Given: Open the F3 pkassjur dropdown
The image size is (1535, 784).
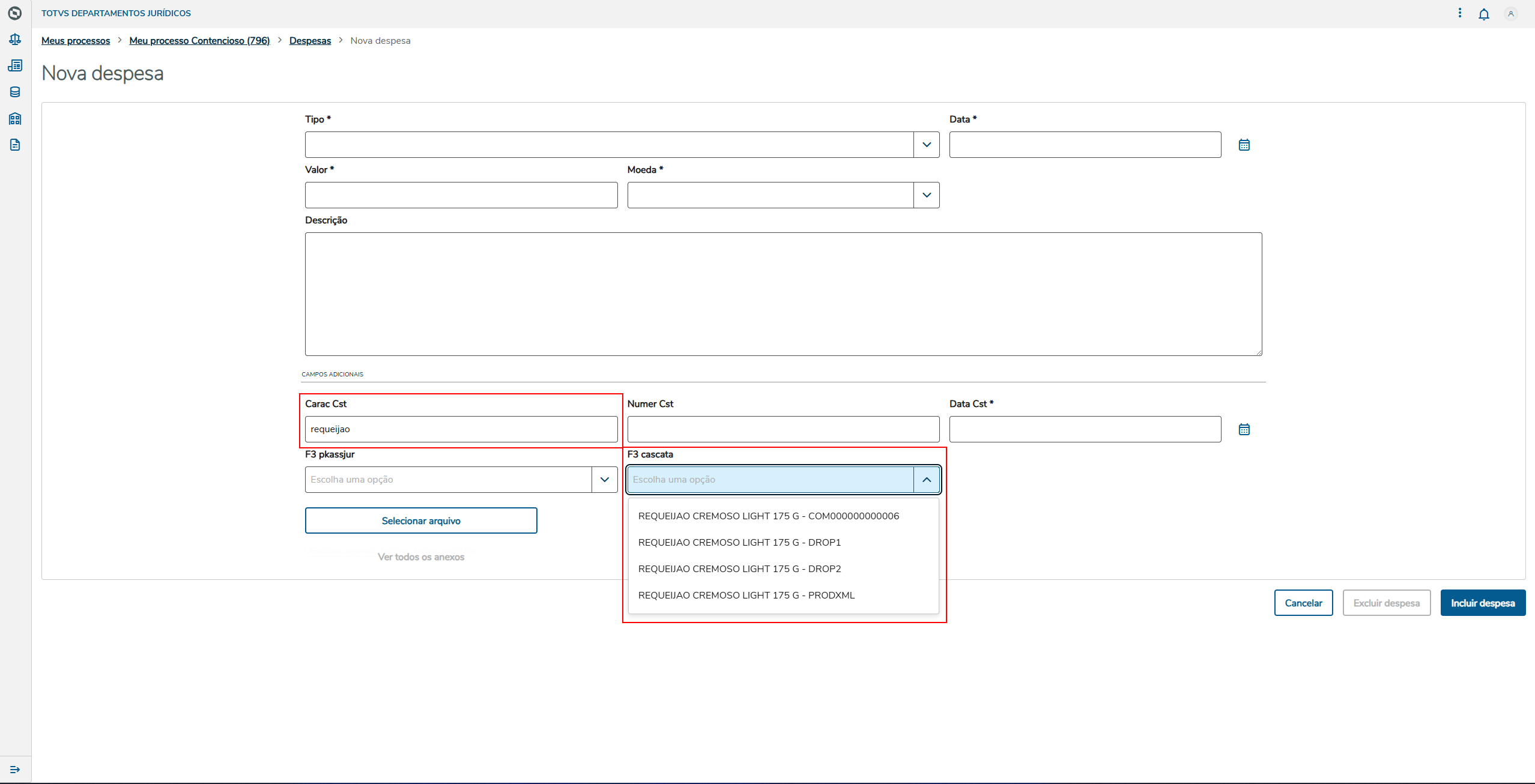Looking at the screenshot, I should tap(604, 480).
